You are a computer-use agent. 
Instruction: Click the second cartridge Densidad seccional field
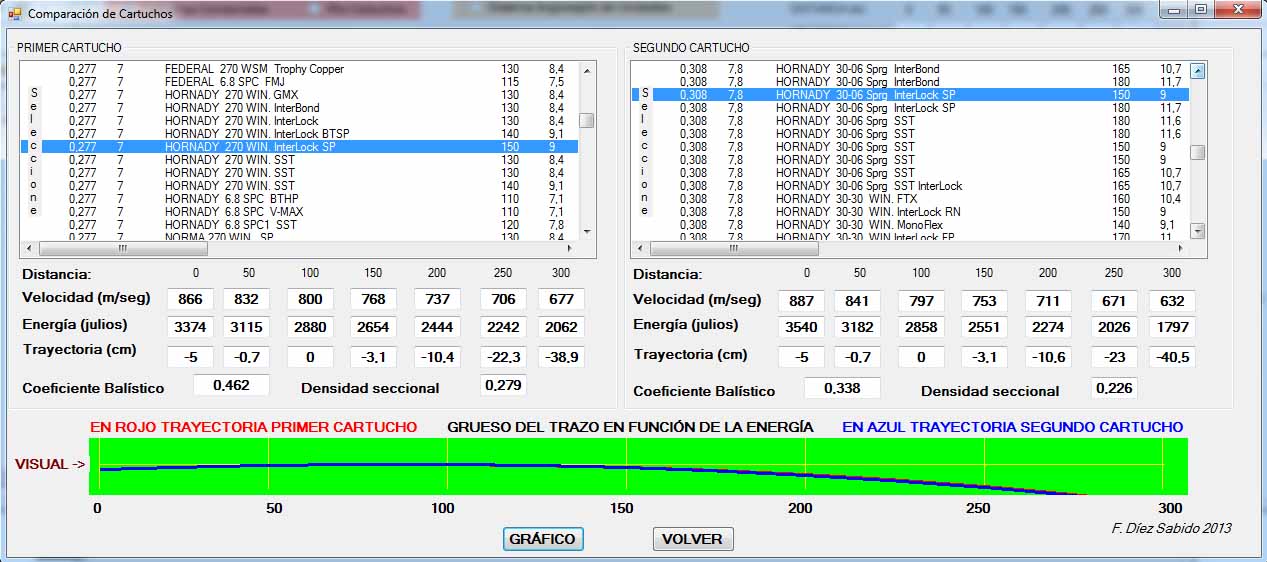coord(1114,389)
